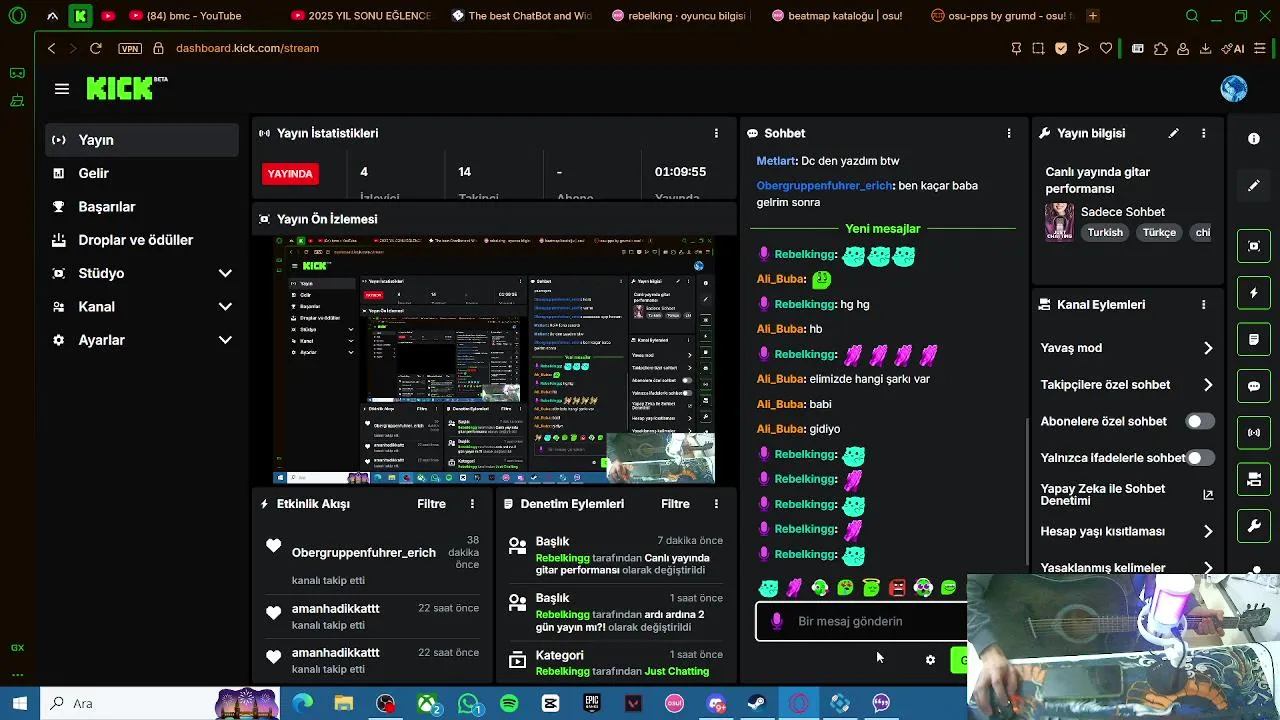Click the Turkish stream tag
The width and height of the screenshot is (1280, 720).
coord(1105,232)
